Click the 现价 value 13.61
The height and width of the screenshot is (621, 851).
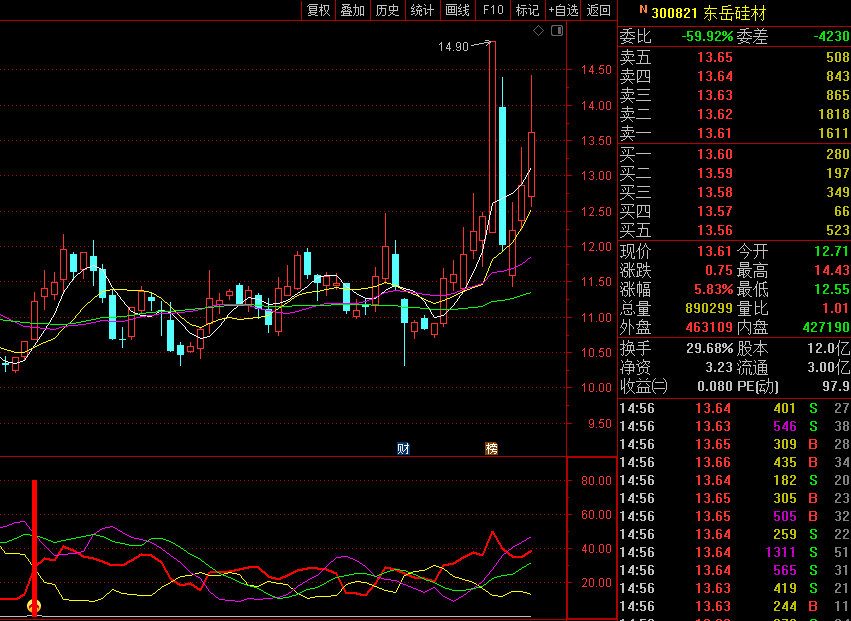715,251
